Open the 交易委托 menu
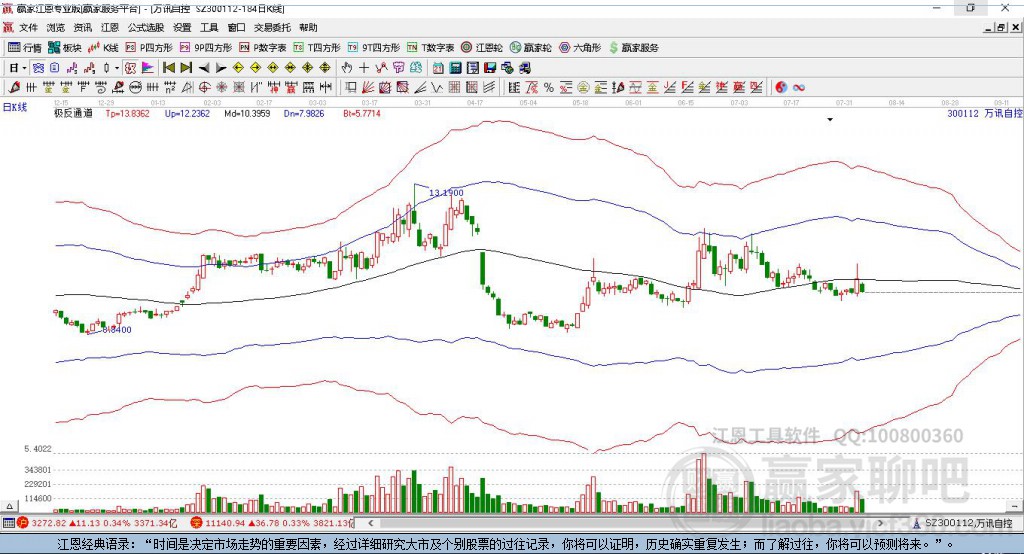The width and height of the screenshot is (1024, 554). [x=272, y=27]
